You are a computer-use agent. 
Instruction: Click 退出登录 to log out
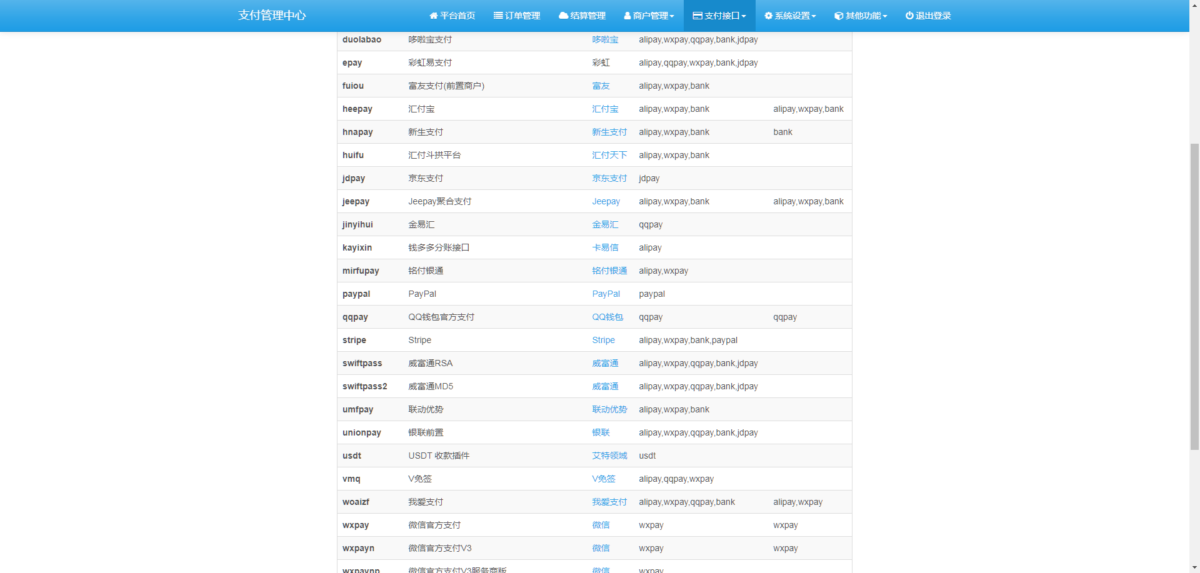[928, 16]
